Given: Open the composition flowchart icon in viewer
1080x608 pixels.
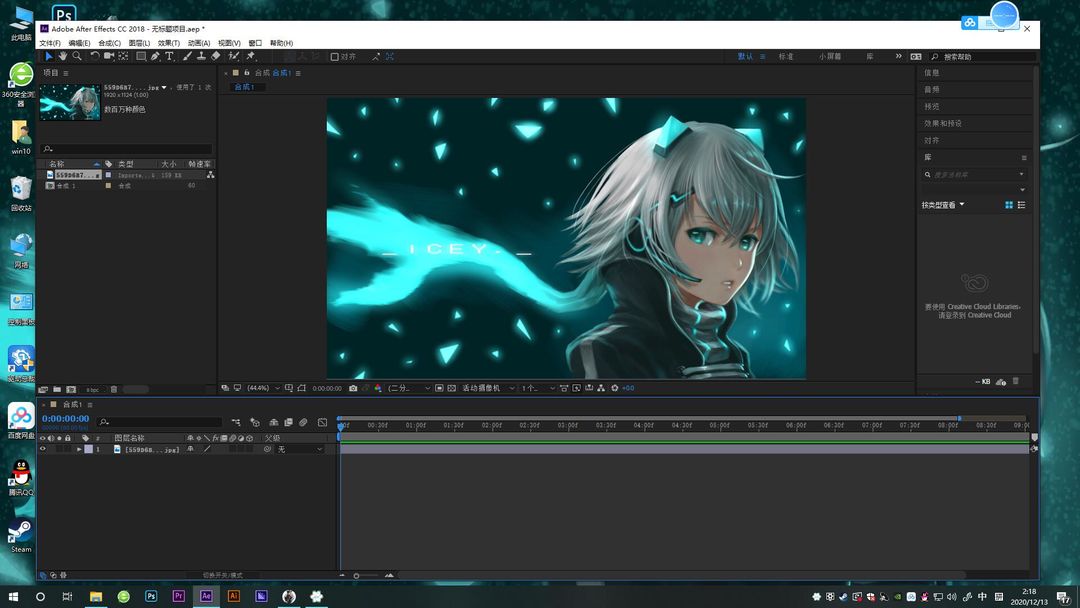Looking at the screenshot, I should (601, 388).
